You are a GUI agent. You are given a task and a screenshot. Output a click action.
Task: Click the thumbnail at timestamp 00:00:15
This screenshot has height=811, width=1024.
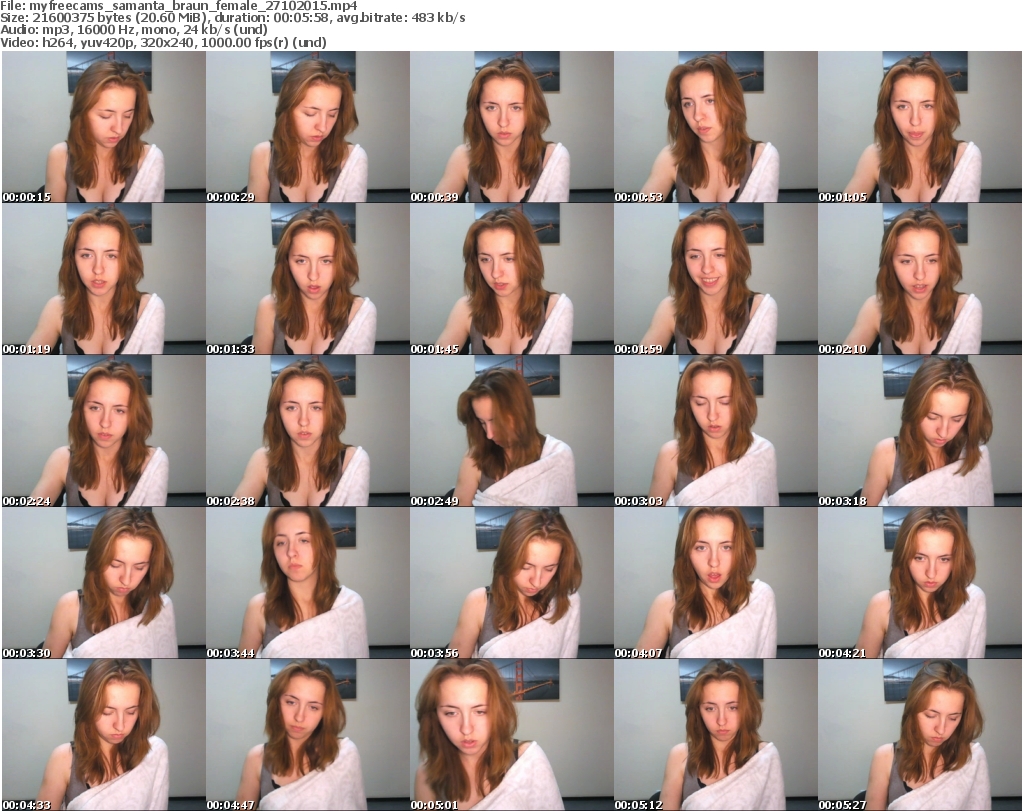tap(103, 127)
